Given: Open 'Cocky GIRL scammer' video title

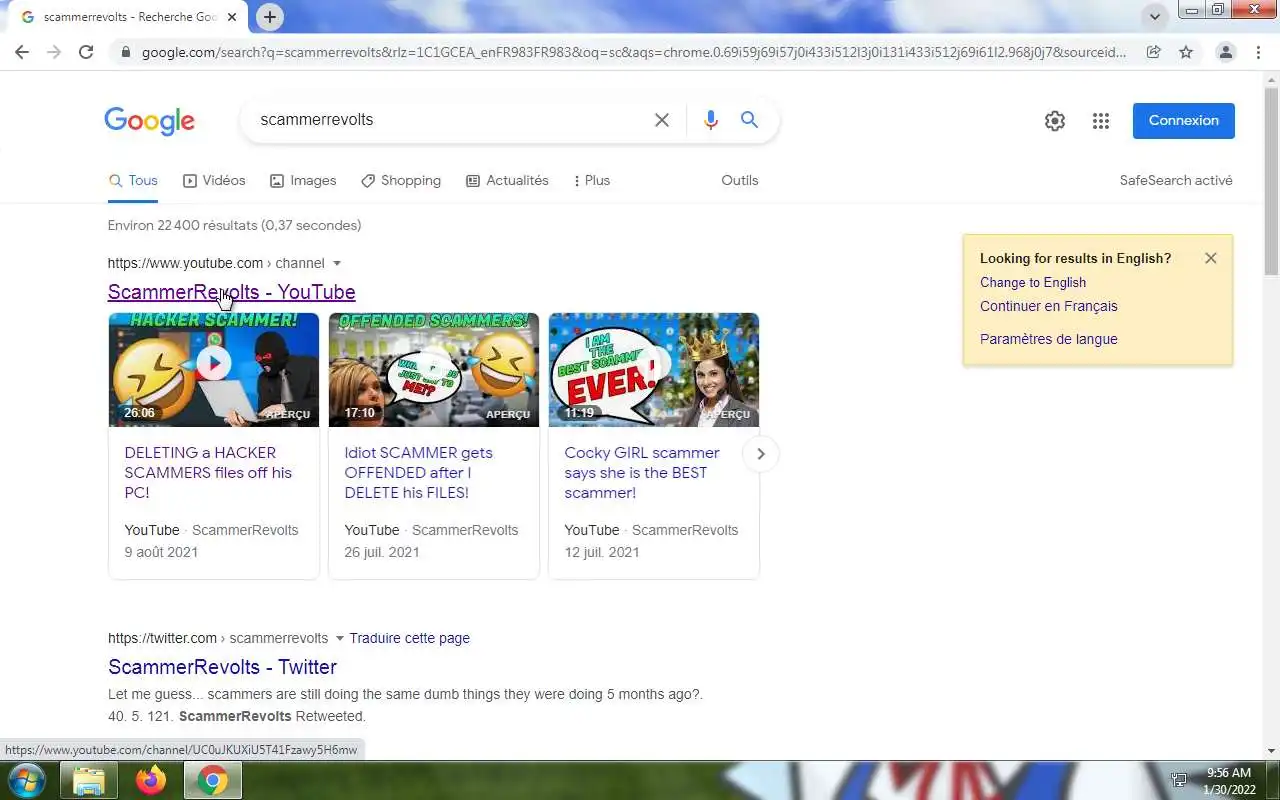Looking at the screenshot, I should [642, 473].
